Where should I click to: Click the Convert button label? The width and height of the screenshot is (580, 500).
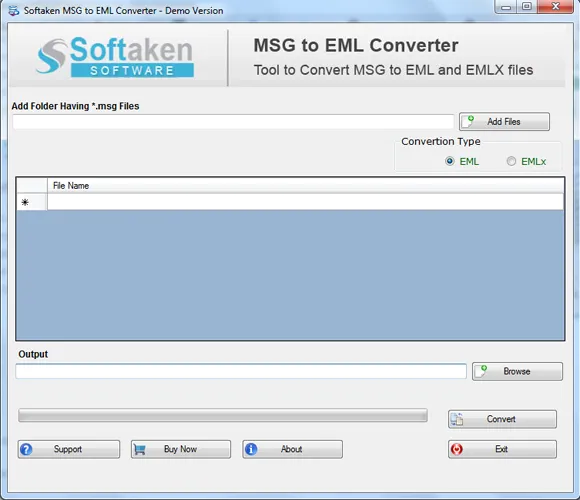(x=501, y=419)
